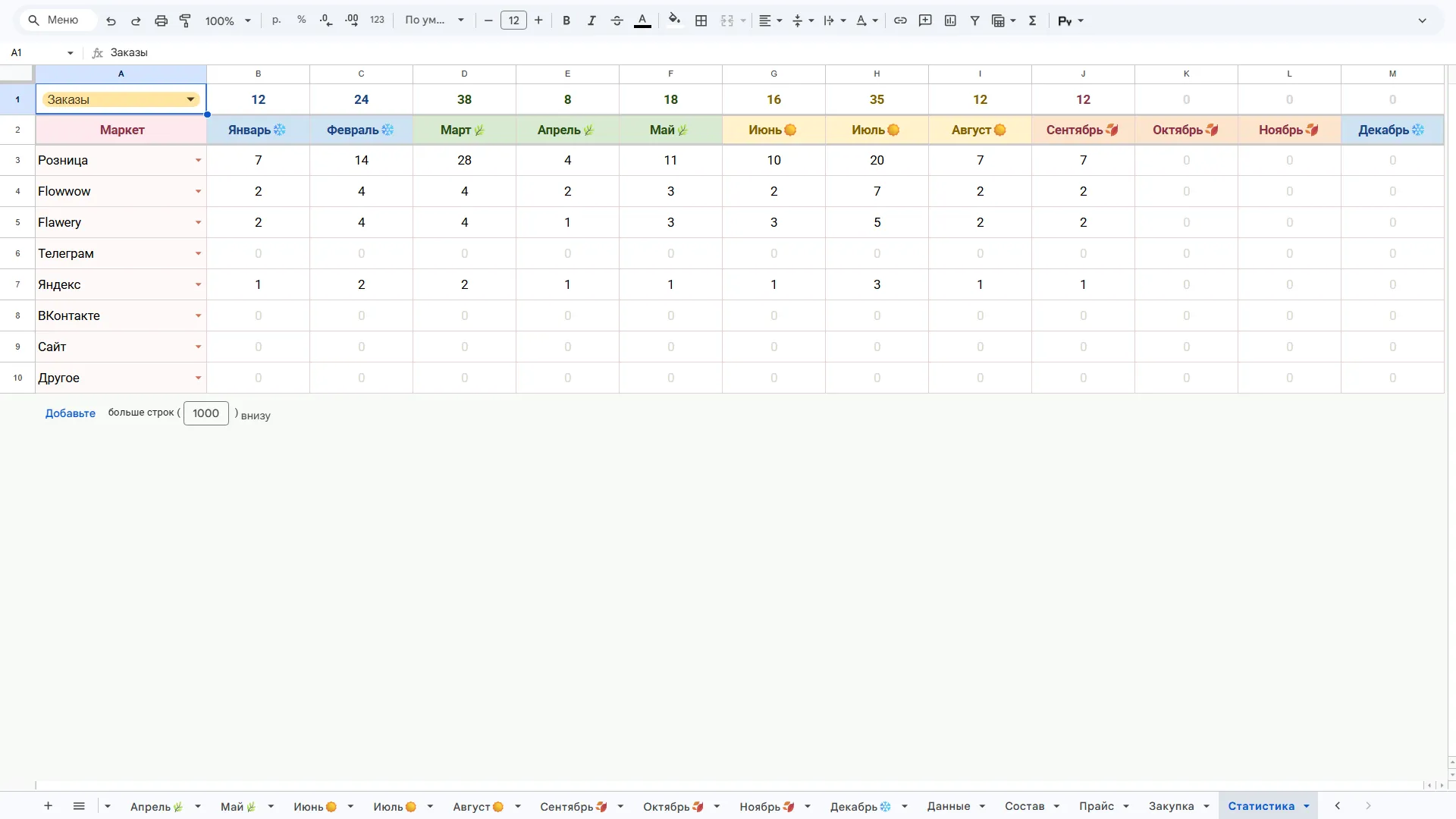The width and height of the screenshot is (1456, 819).
Task: Add a new sheet with plus button
Action: click(x=48, y=805)
